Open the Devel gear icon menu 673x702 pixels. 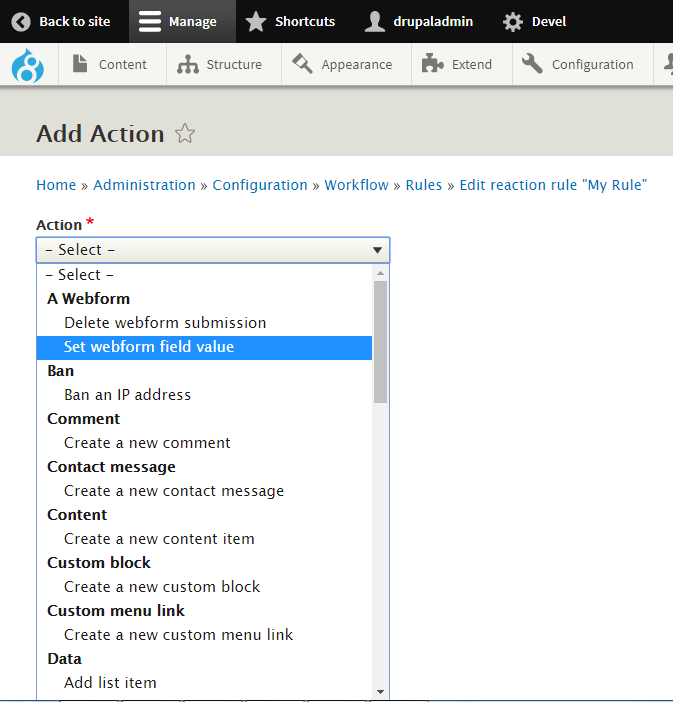512,21
